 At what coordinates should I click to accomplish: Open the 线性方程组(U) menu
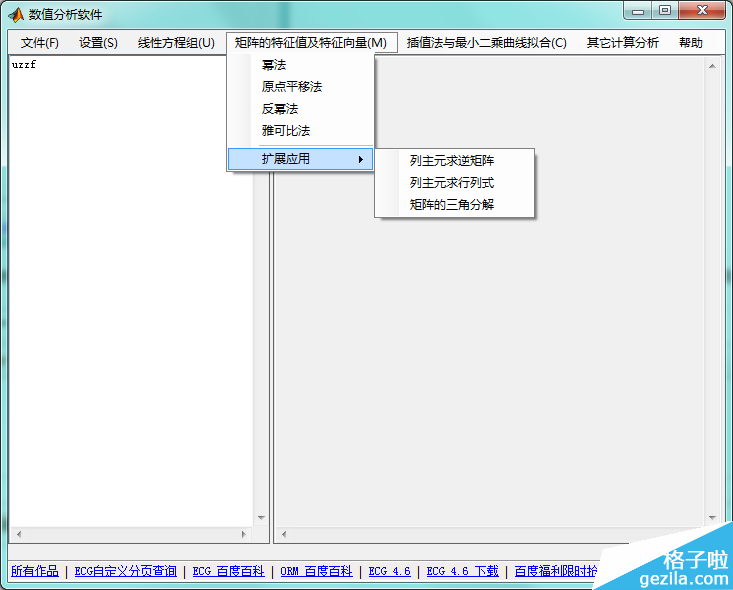(x=176, y=43)
